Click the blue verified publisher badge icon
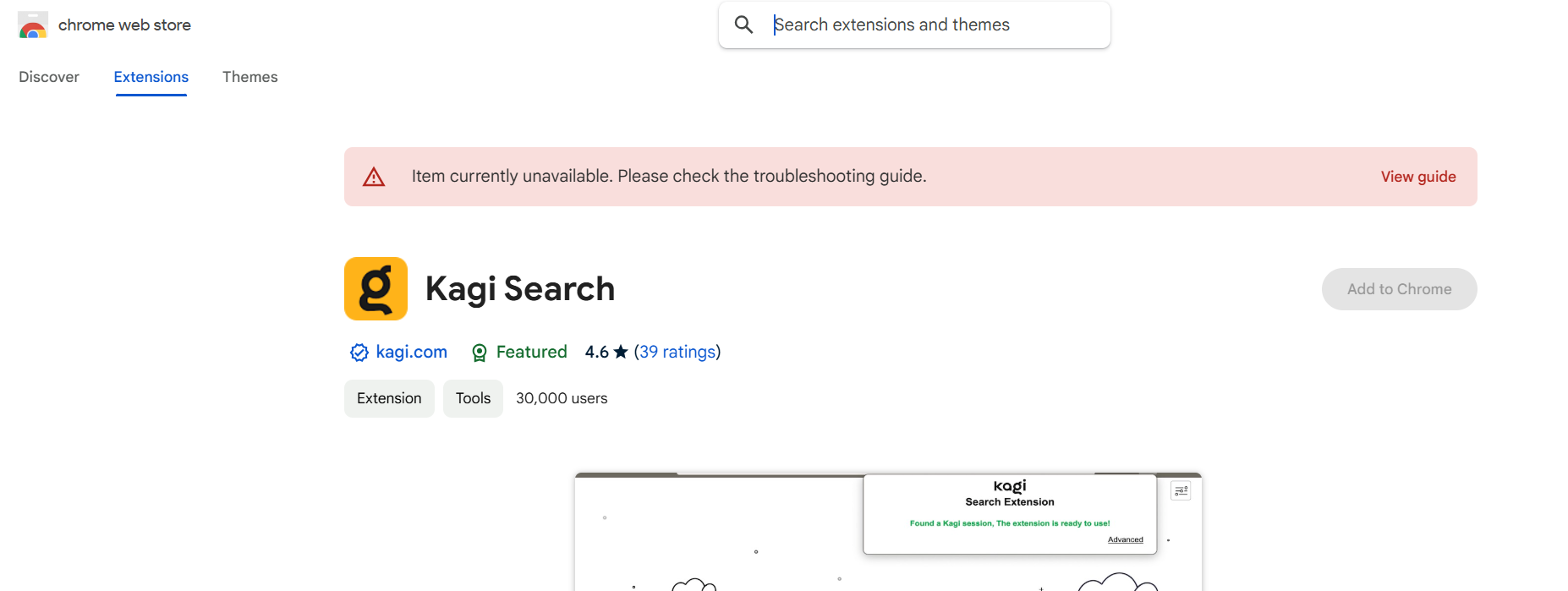 (x=359, y=353)
